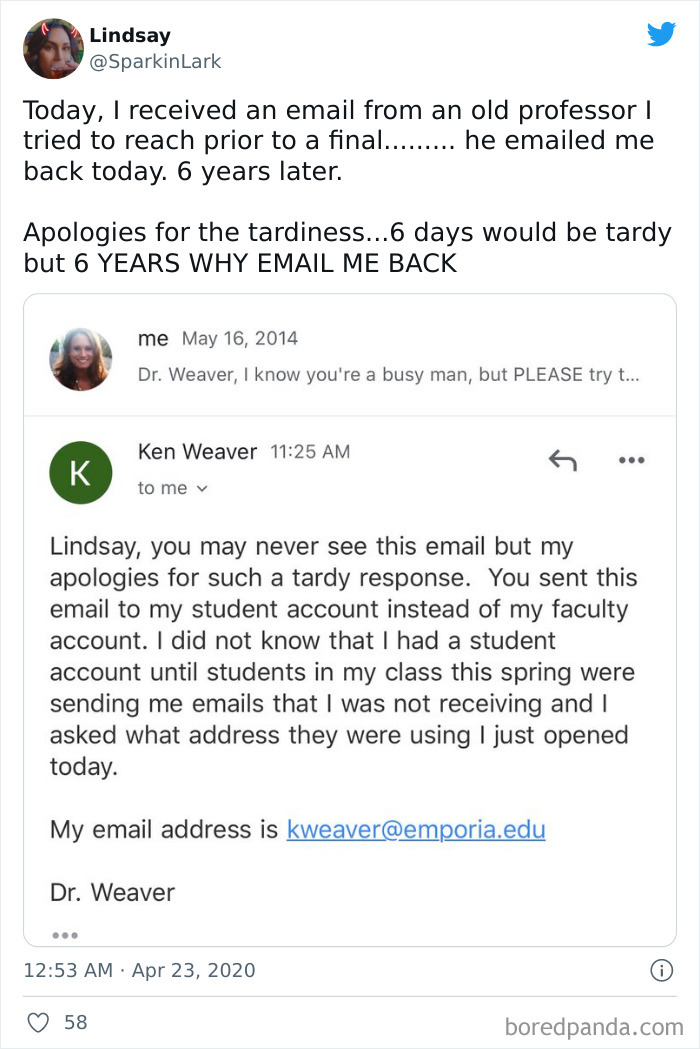The height and width of the screenshot is (1049, 700).
Task: Expand the 'to me' recipient details chevron
Action: click(x=203, y=489)
